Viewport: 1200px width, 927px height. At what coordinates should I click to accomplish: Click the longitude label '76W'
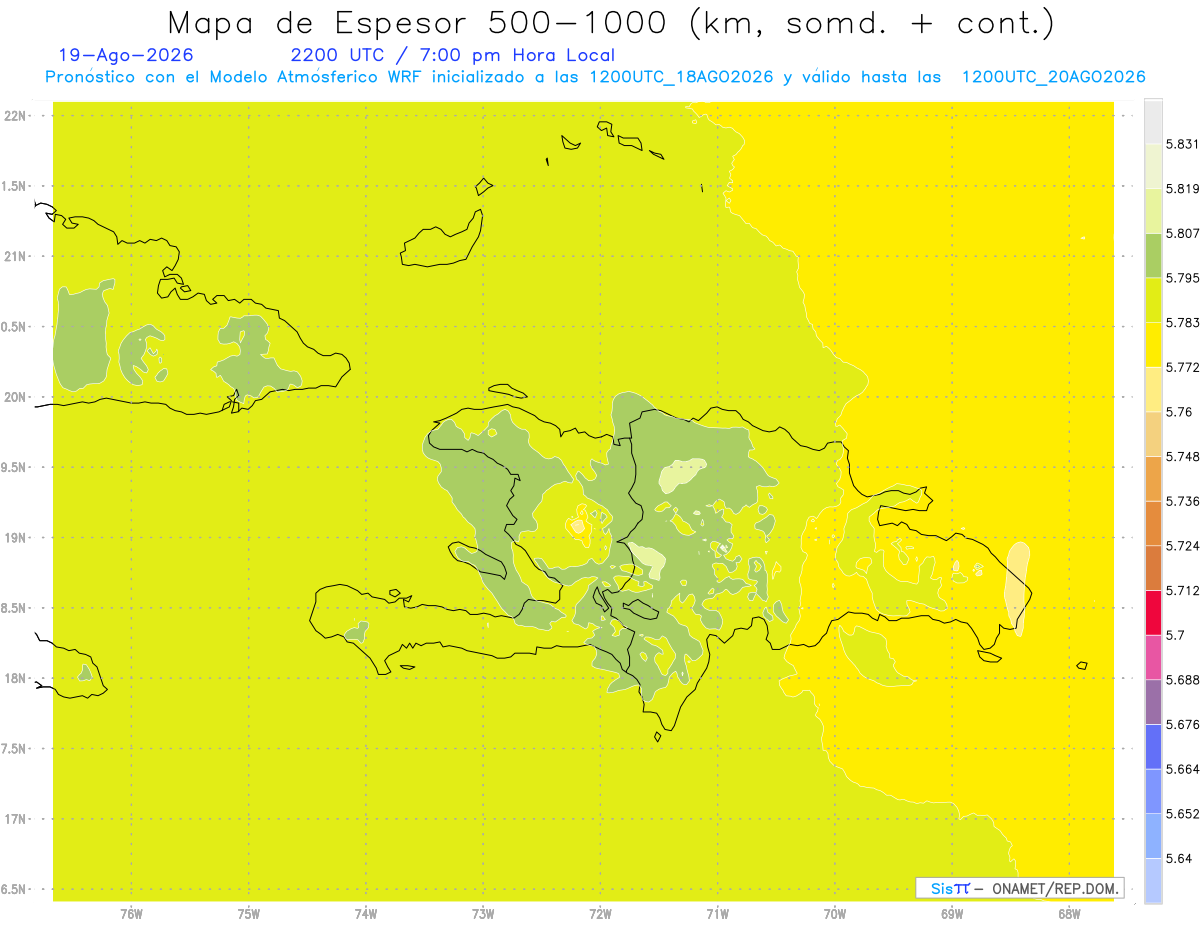coord(131,913)
